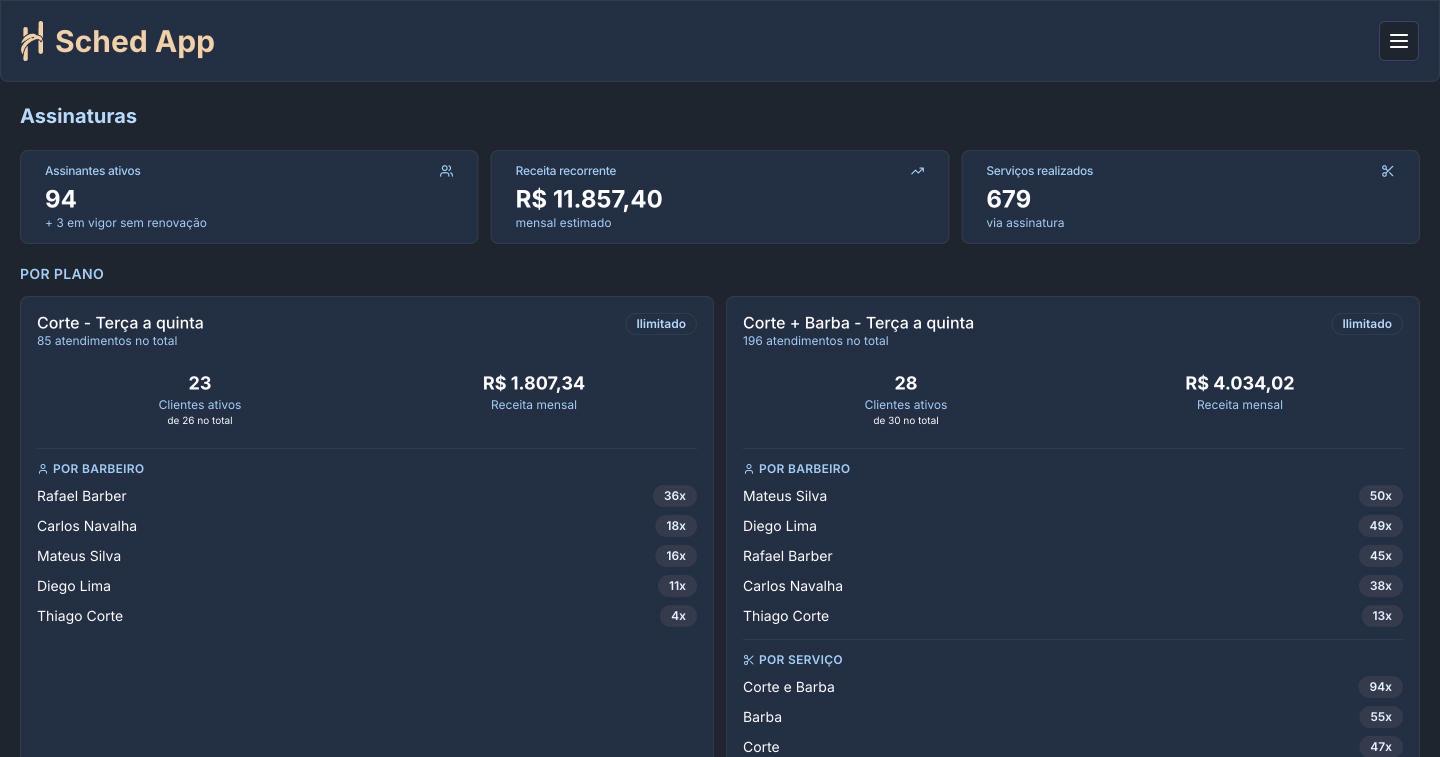Click the scissors icon in Serviços realizados card

[1387, 171]
